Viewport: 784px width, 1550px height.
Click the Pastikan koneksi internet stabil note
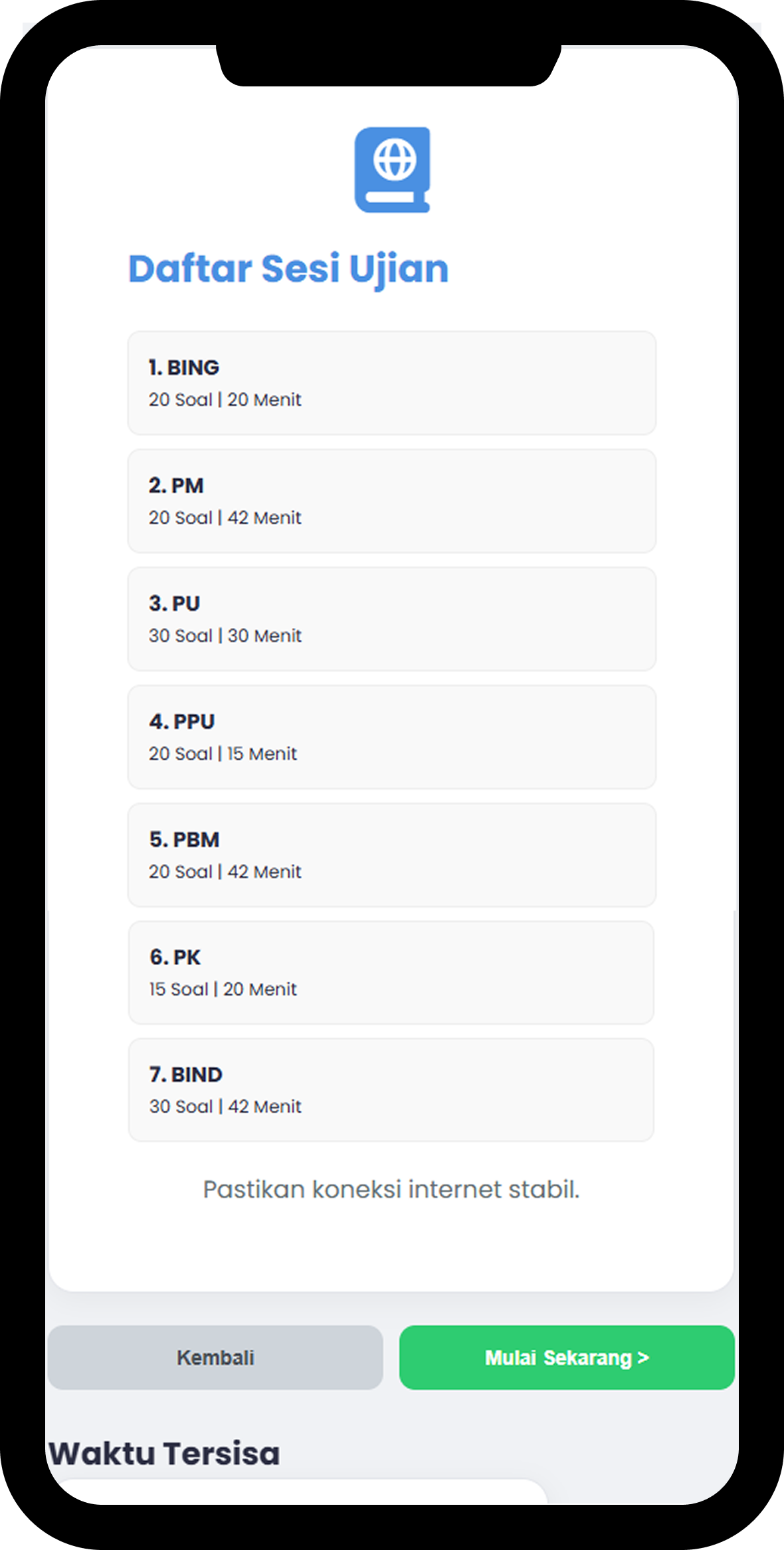[x=391, y=1189]
